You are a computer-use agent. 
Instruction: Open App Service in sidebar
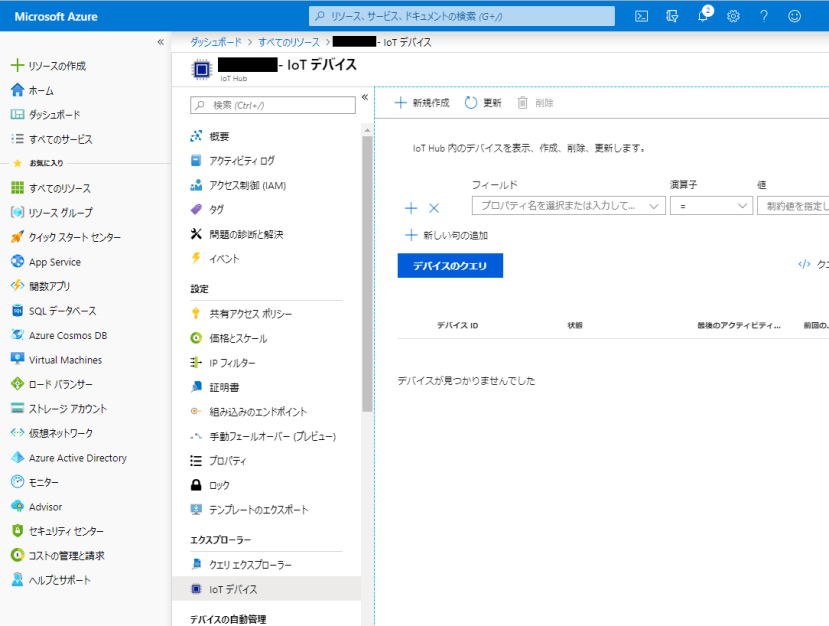click(x=45, y=262)
